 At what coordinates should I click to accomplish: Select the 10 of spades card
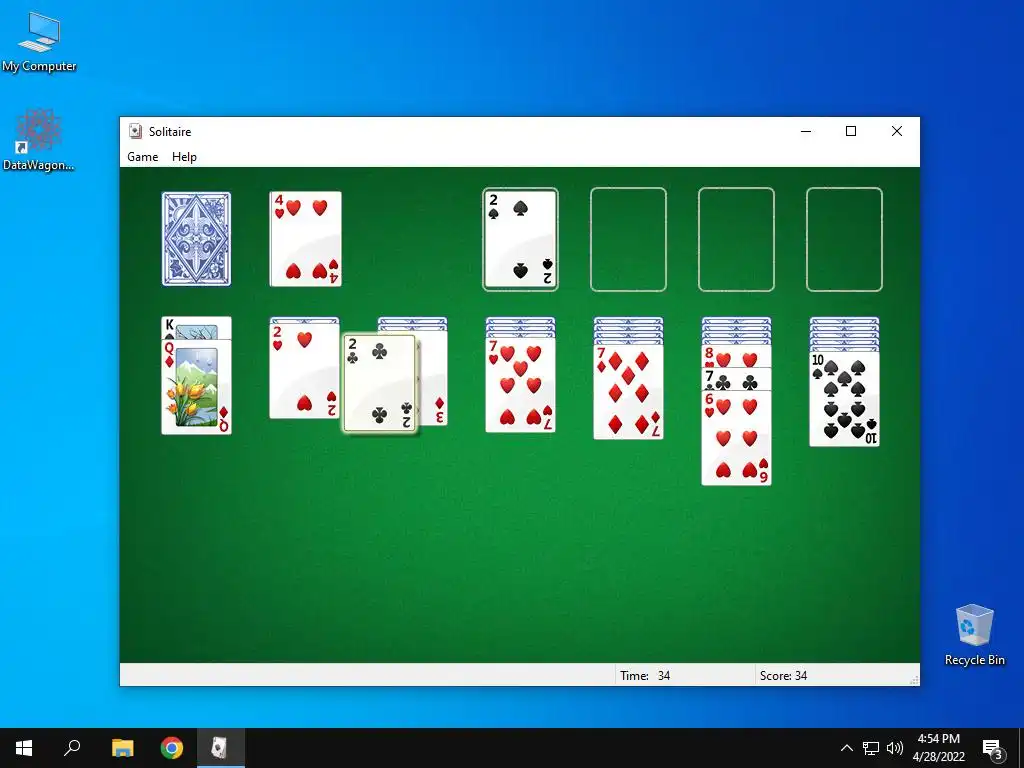point(844,399)
